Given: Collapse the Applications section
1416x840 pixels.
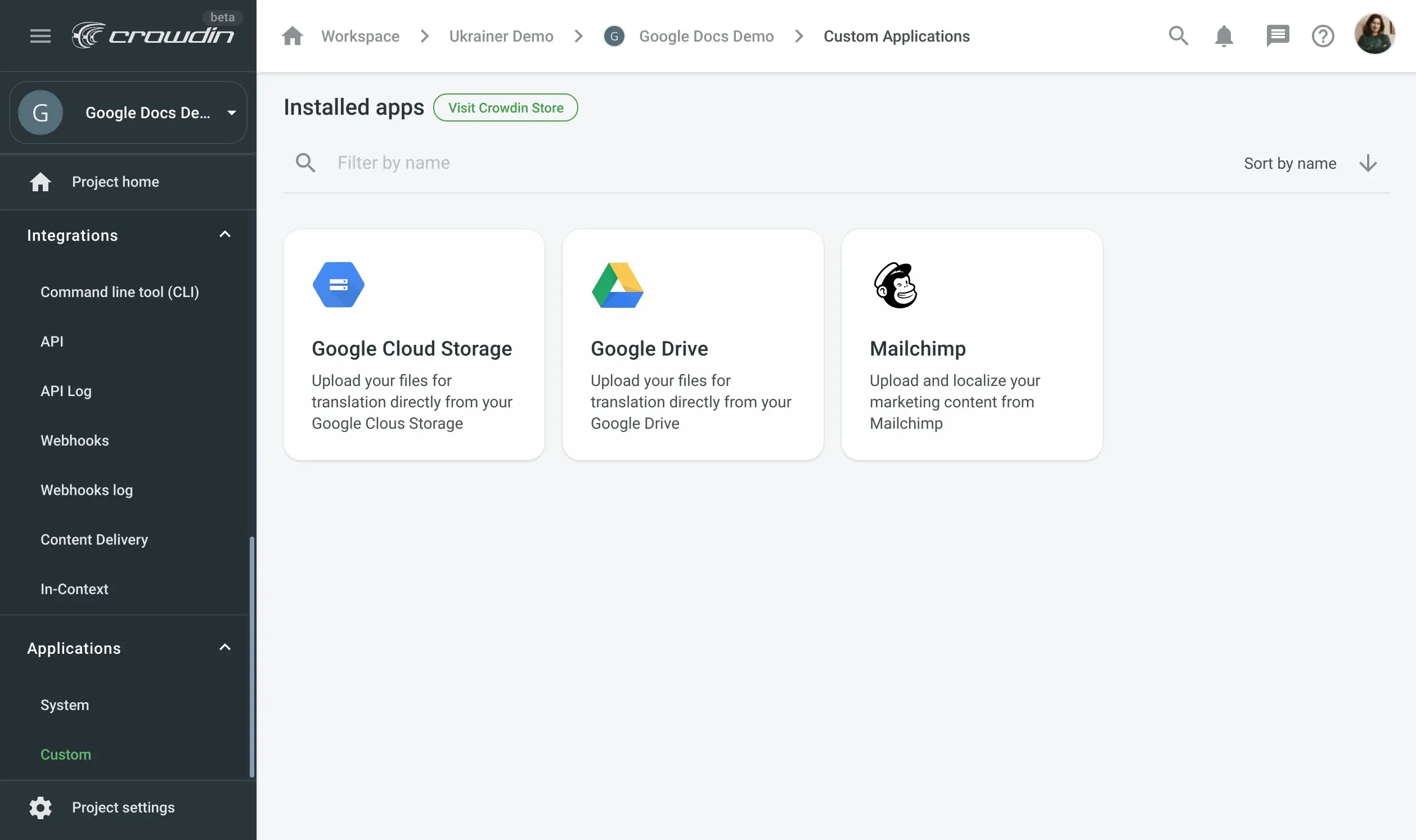Looking at the screenshot, I should point(224,648).
